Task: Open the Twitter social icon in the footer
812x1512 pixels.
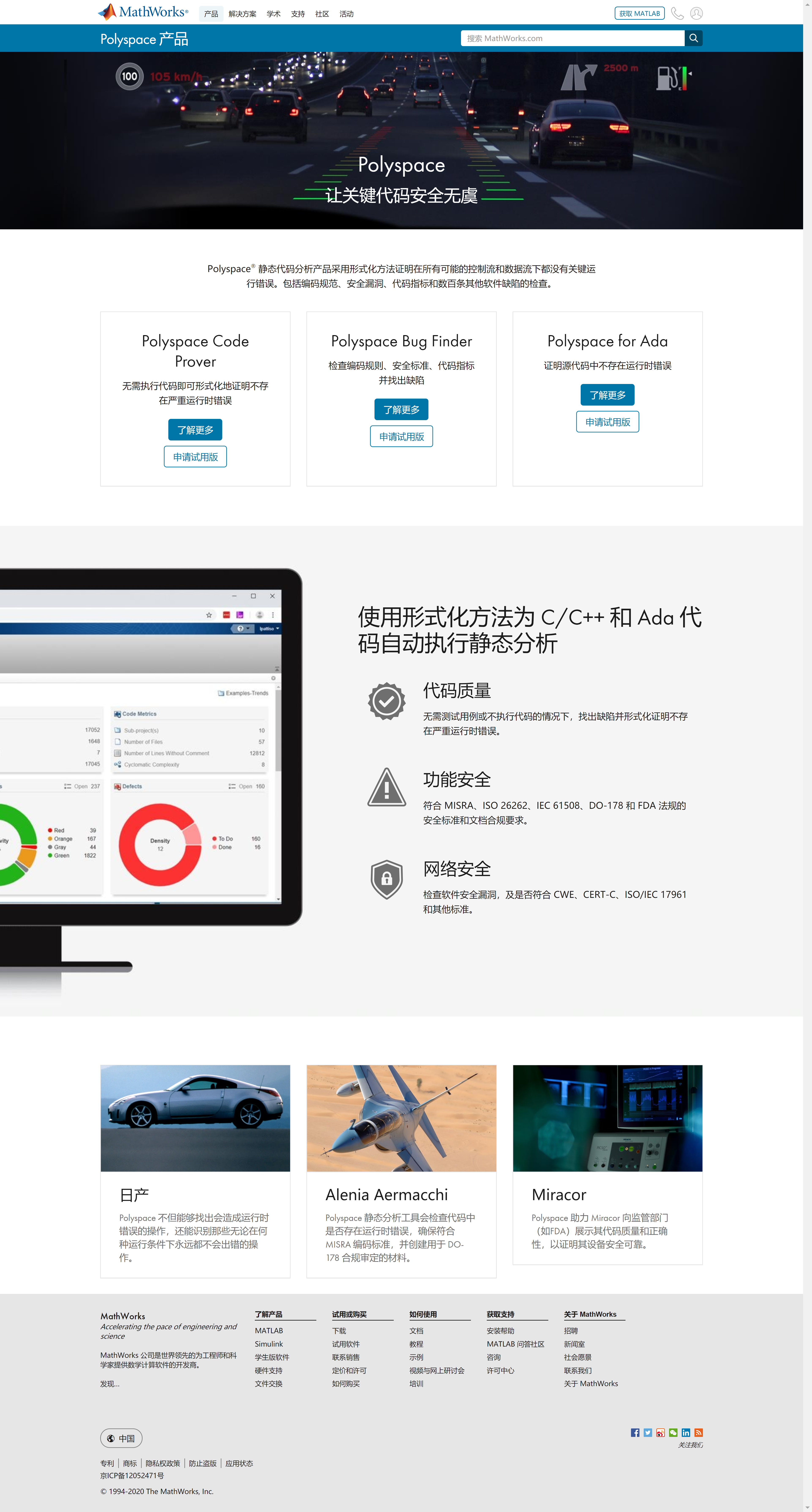Action: (648, 1433)
